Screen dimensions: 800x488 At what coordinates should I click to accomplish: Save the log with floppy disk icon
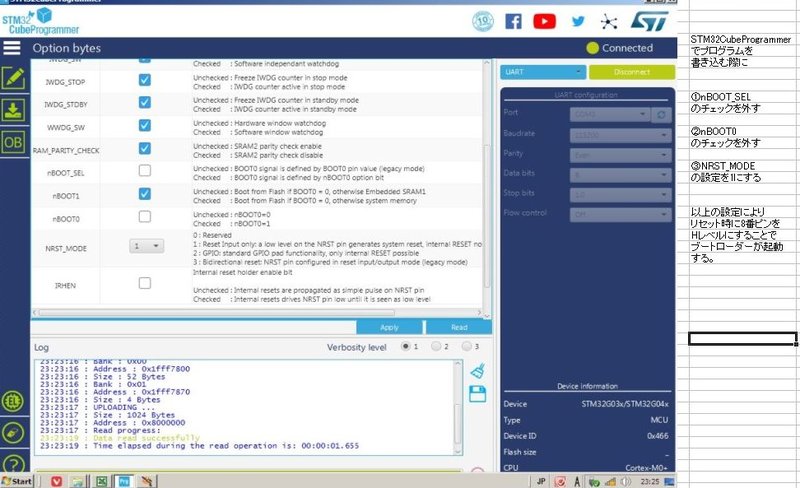pos(477,392)
